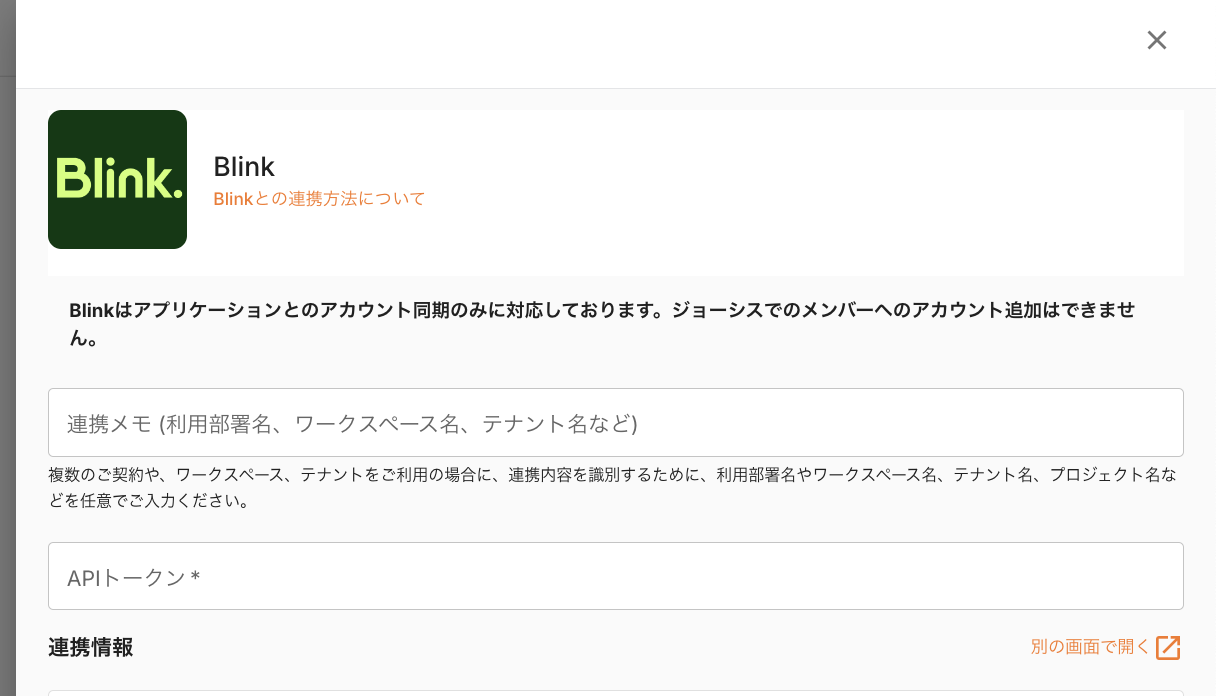Click the Blink title text

(x=244, y=166)
